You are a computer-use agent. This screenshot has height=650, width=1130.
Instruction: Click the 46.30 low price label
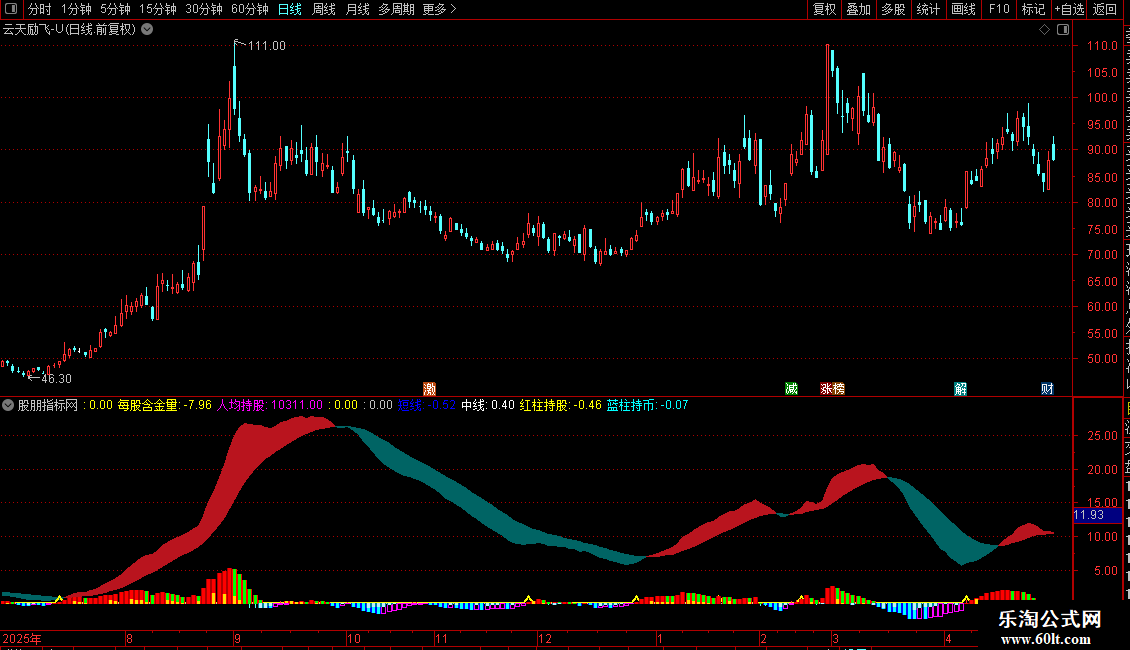coord(56,378)
